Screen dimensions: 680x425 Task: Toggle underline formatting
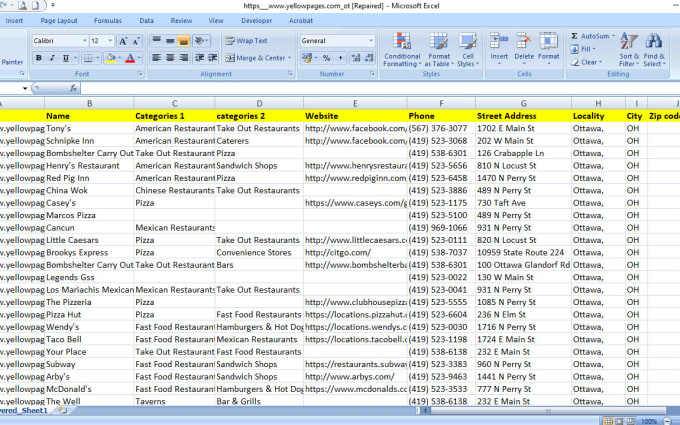[x=65, y=58]
